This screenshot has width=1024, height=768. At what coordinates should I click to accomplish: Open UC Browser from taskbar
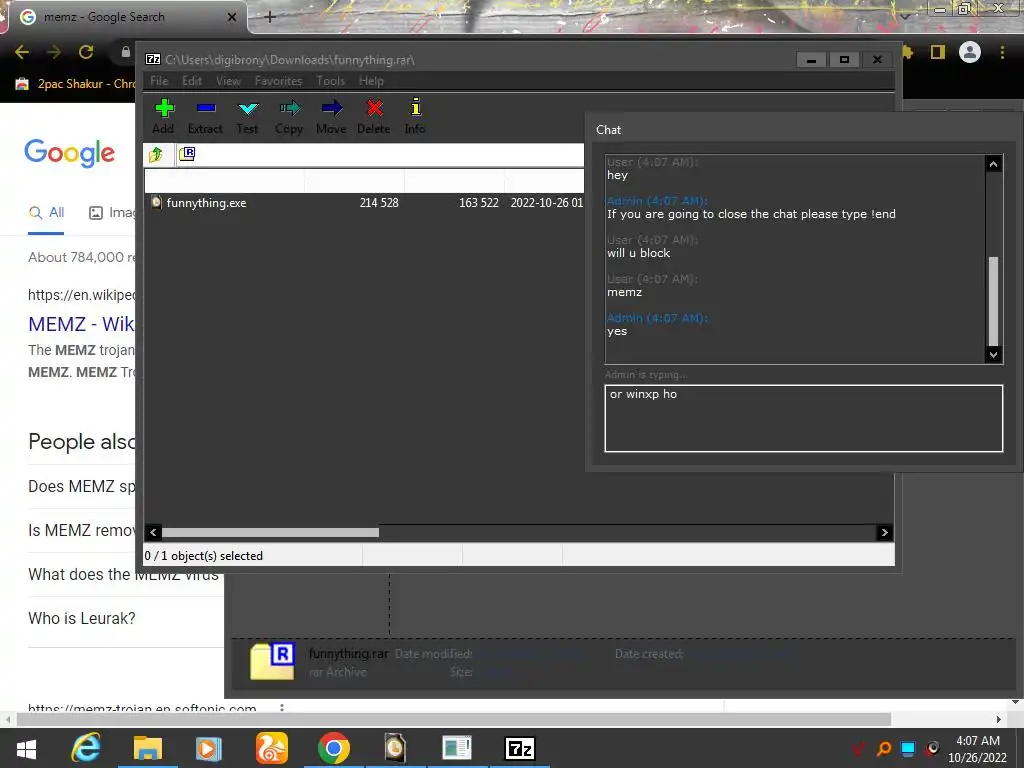(271, 748)
